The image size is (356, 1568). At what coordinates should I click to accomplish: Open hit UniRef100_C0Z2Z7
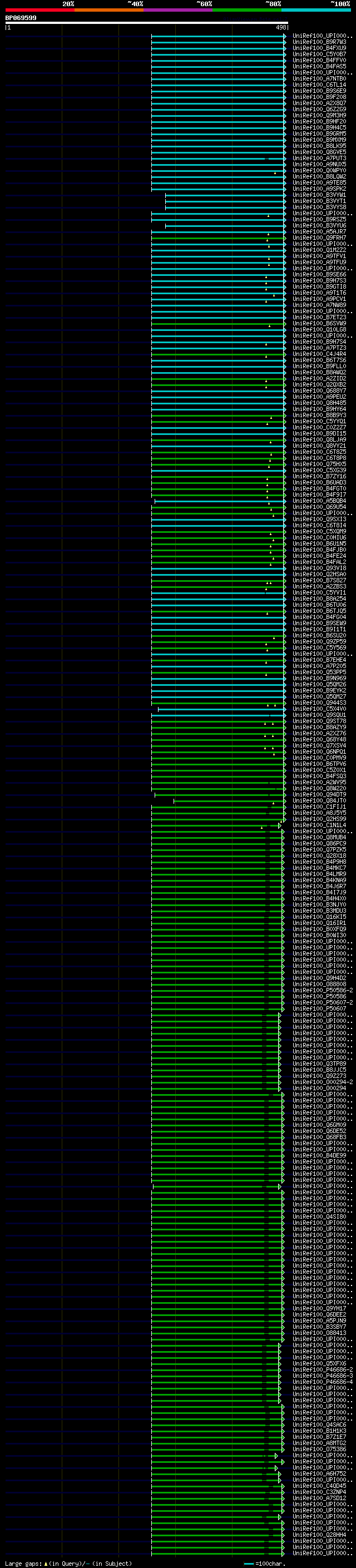pyautogui.click(x=319, y=427)
